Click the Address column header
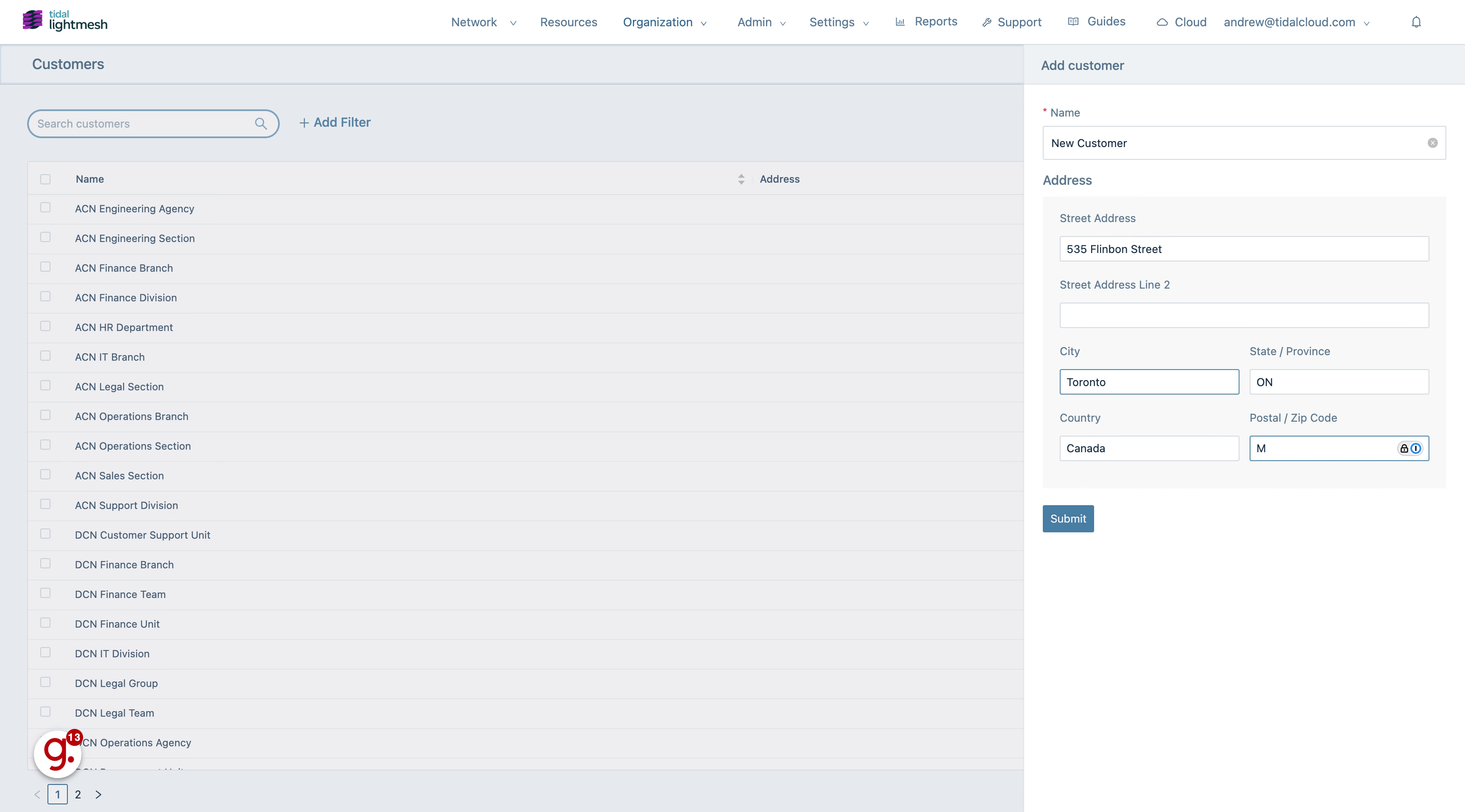1465x812 pixels. pos(779,179)
